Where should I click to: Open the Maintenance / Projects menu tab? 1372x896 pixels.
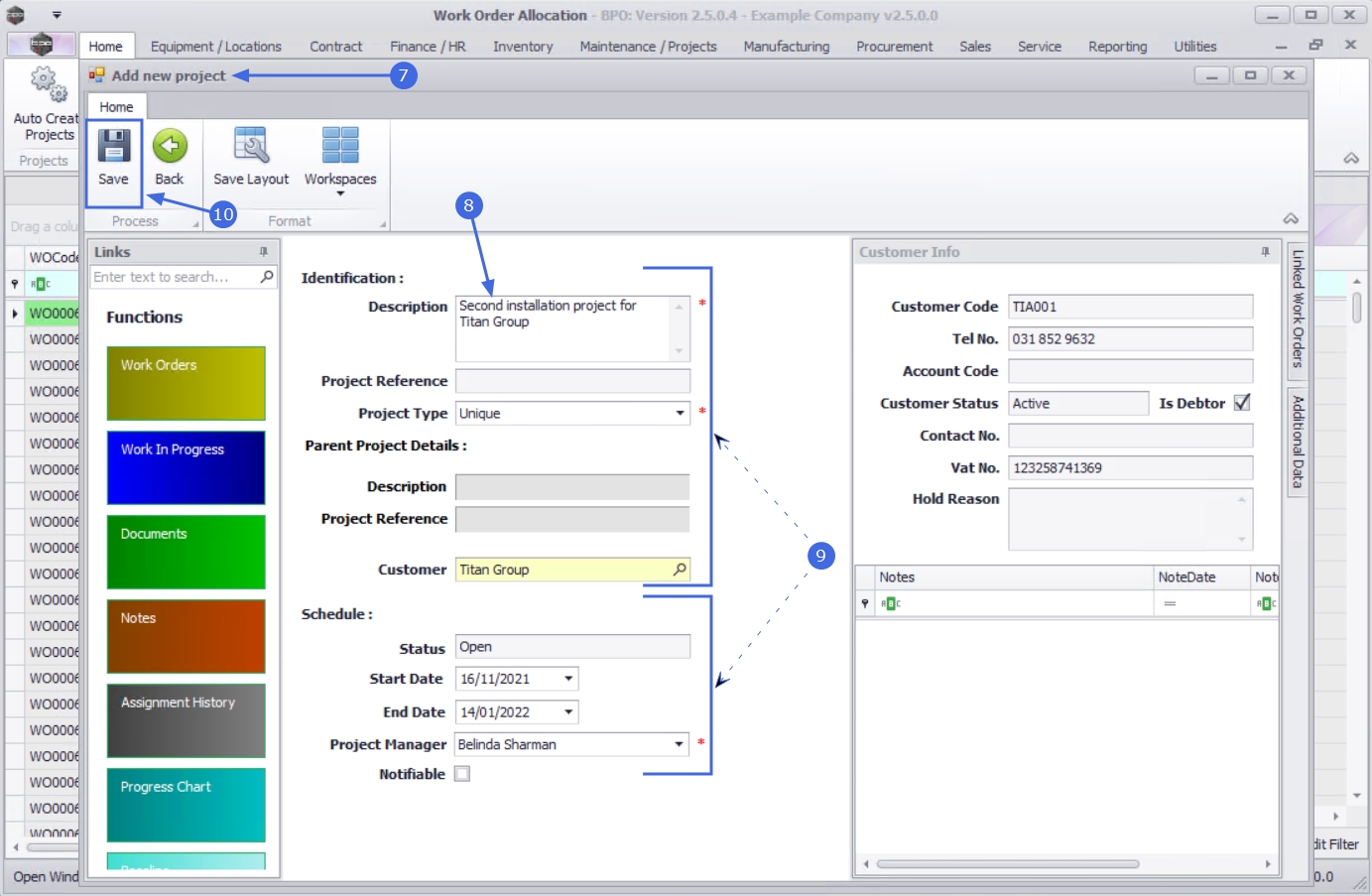(x=648, y=47)
